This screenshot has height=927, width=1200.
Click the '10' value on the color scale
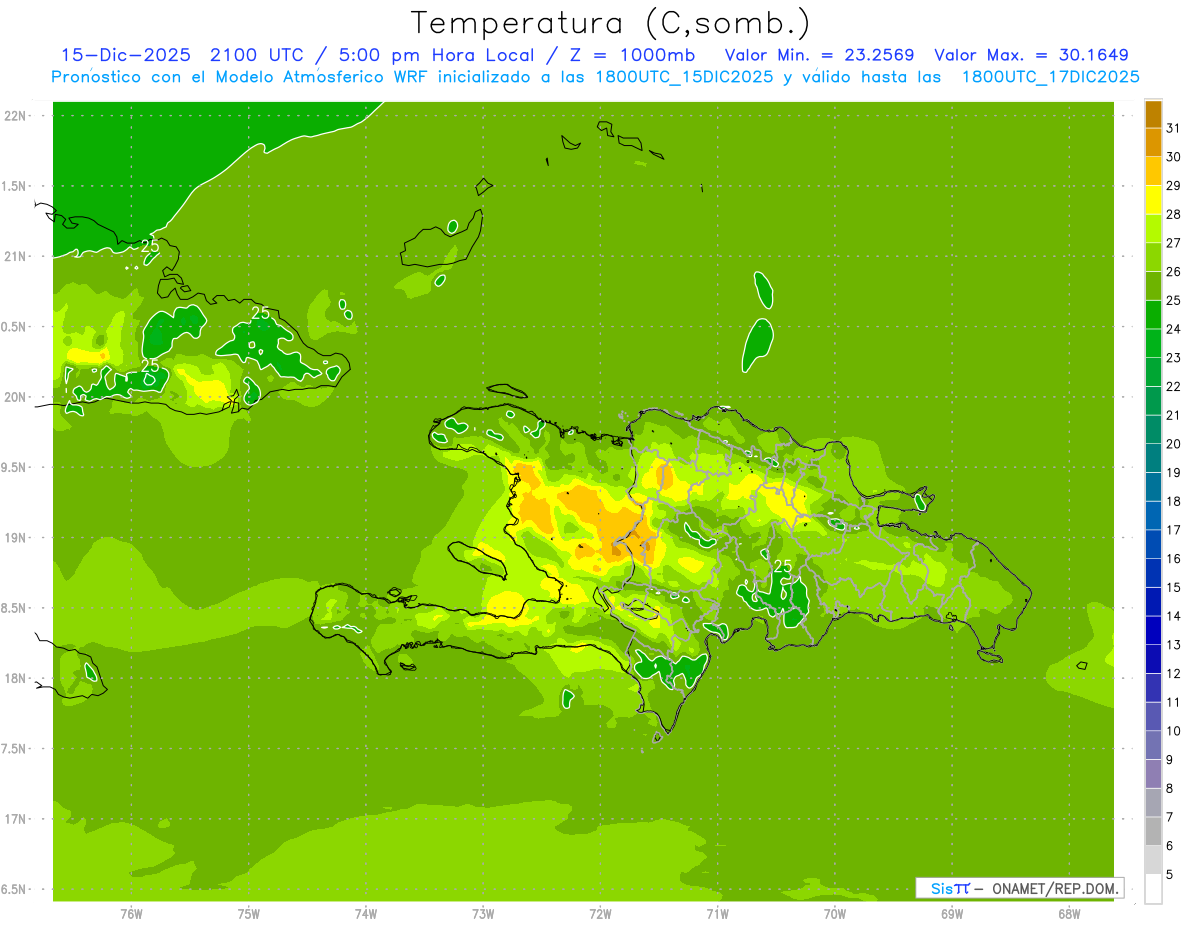click(x=1174, y=730)
